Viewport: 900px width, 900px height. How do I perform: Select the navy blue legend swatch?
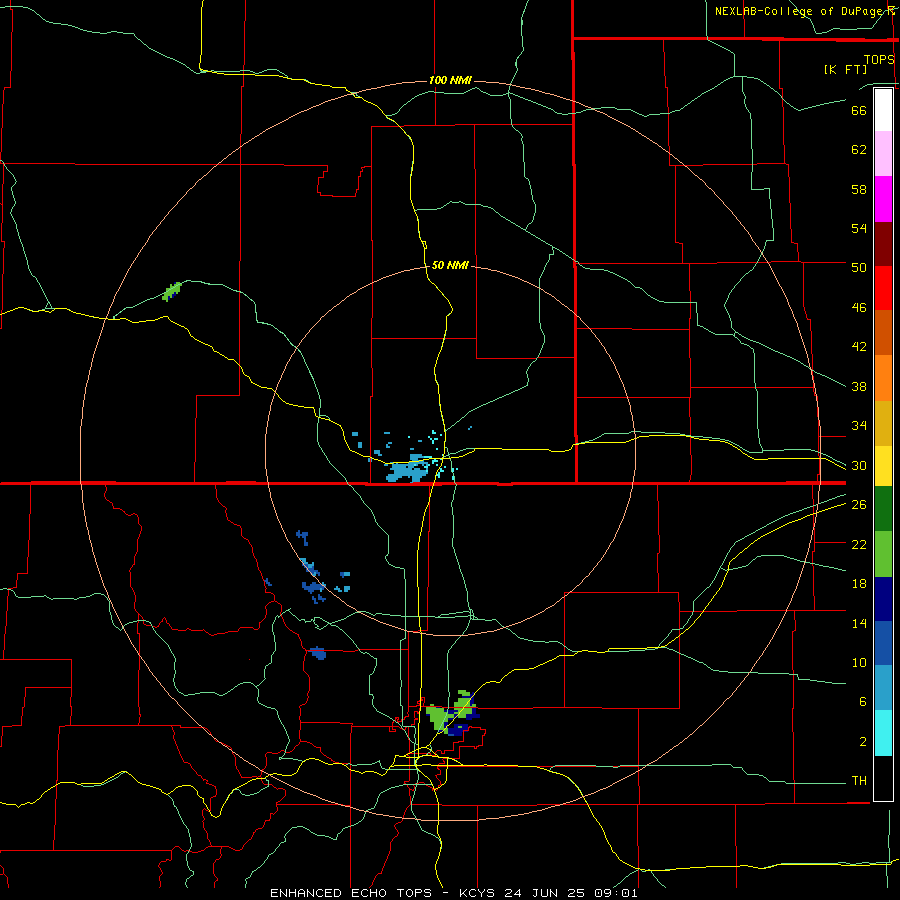click(x=883, y=599)
